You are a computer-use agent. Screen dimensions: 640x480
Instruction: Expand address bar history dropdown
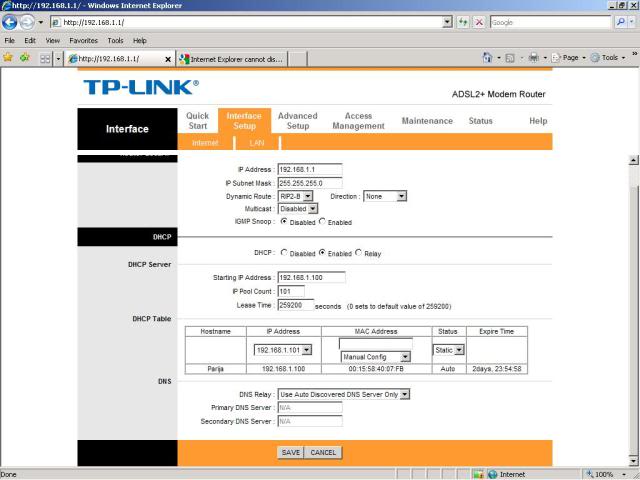tap(447, 22)
